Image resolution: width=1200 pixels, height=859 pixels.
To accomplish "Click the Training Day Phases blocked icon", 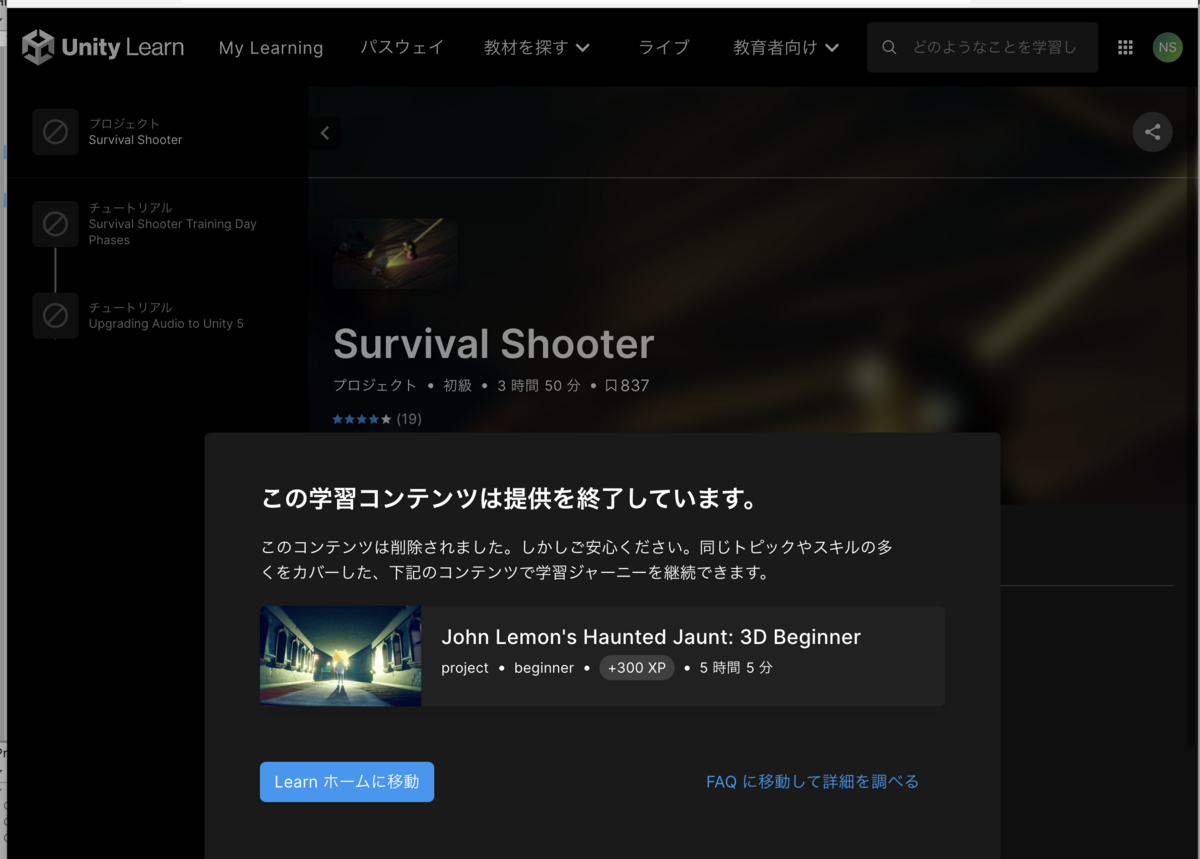I will pos(55,224).
